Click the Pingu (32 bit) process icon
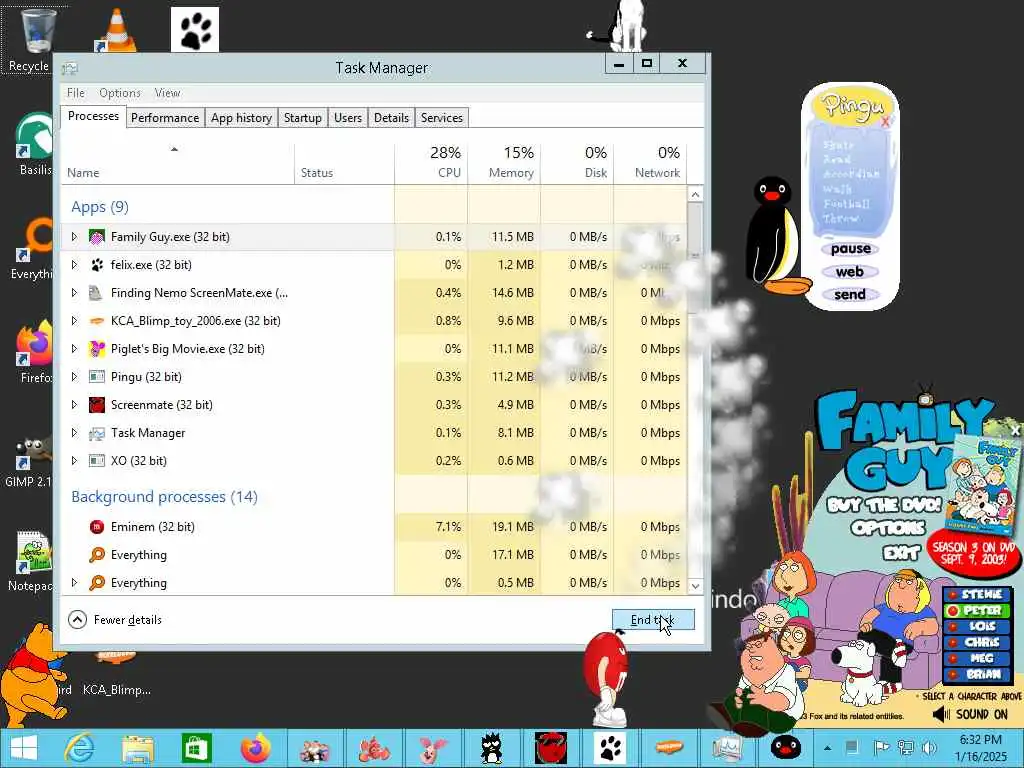The width and height of the screenshot is (1024, 768). point(97,377)
